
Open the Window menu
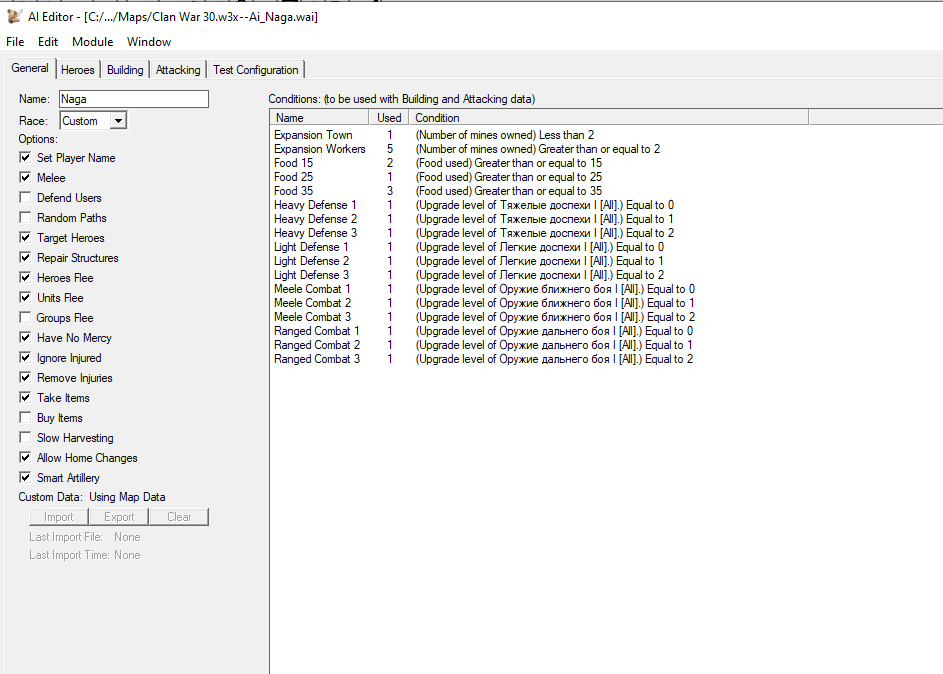pos(149,41)
